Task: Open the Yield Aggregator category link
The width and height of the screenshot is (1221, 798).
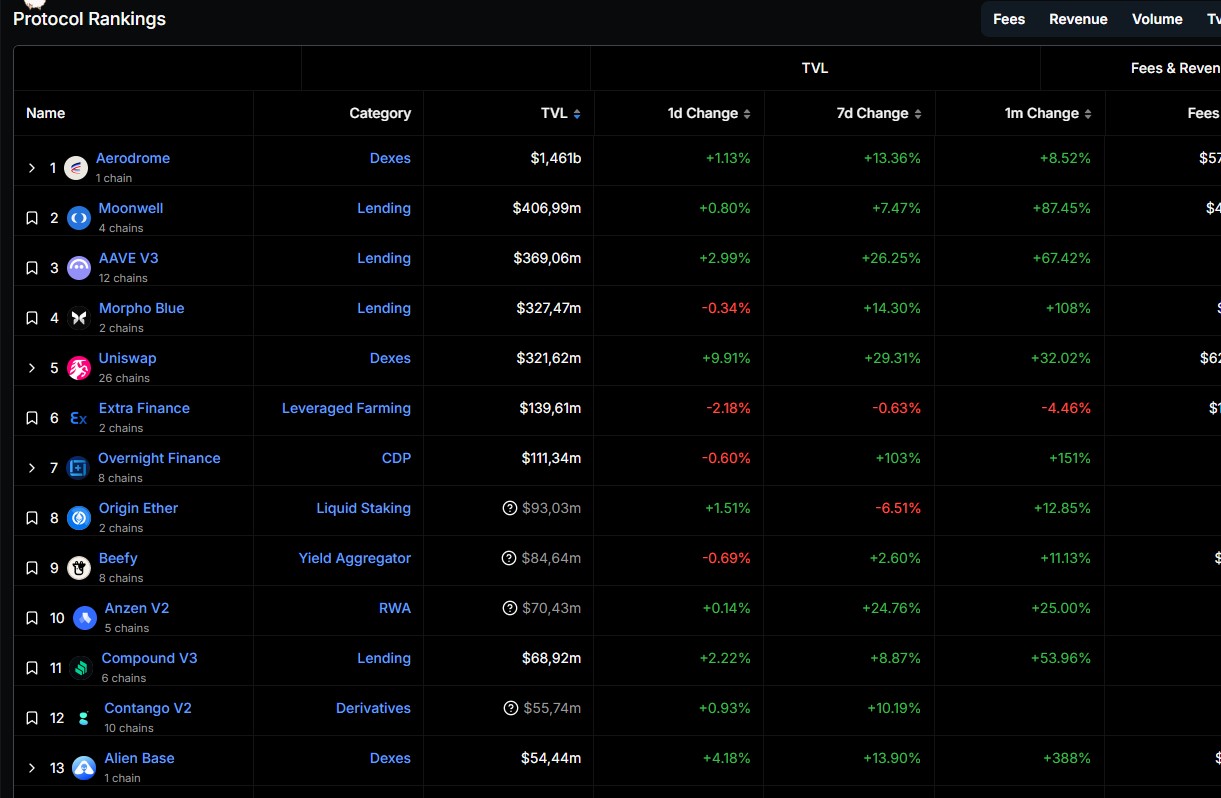Action: (x=355, y=558)
